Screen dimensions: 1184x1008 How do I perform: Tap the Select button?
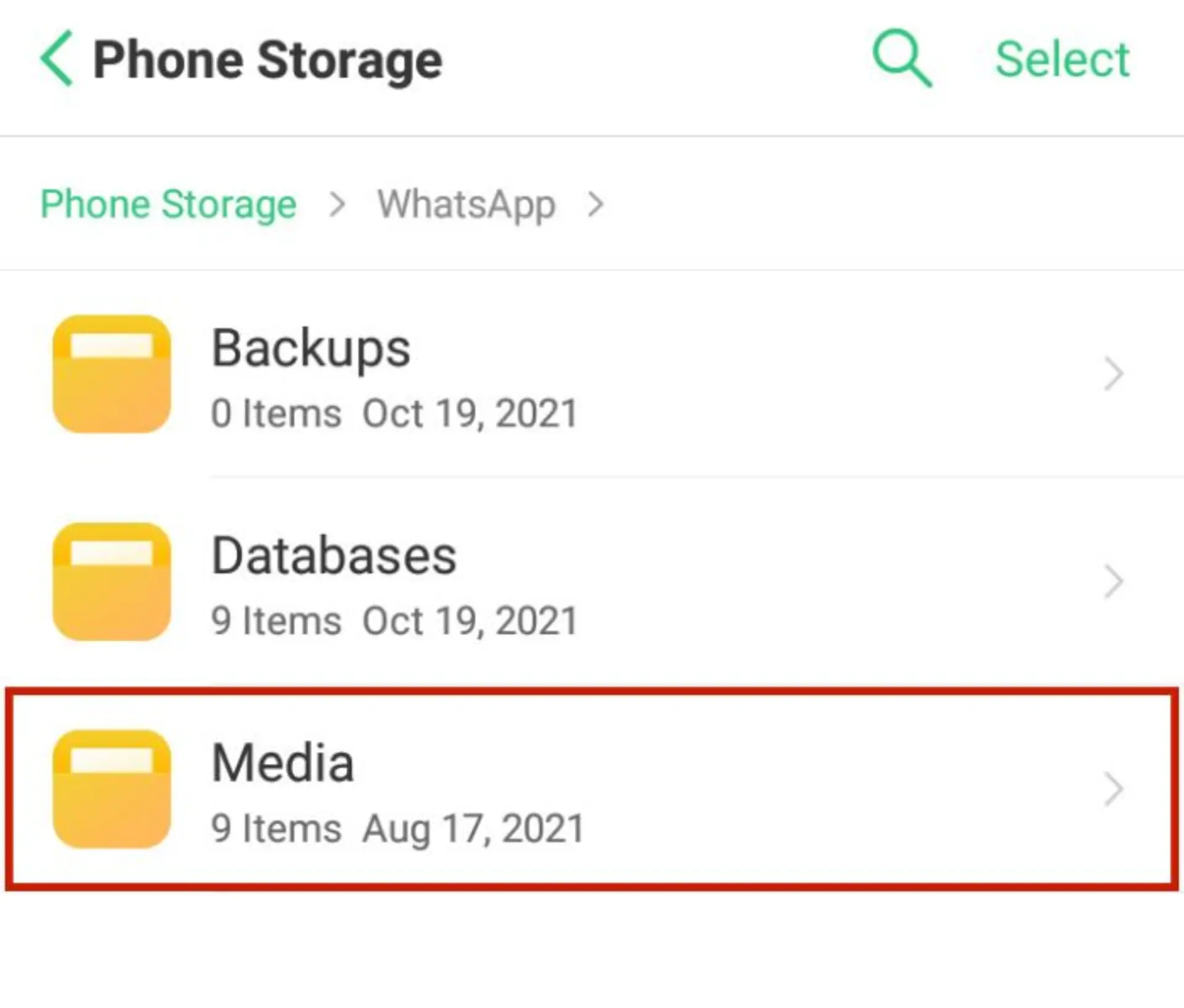(x=1063, y=59)
